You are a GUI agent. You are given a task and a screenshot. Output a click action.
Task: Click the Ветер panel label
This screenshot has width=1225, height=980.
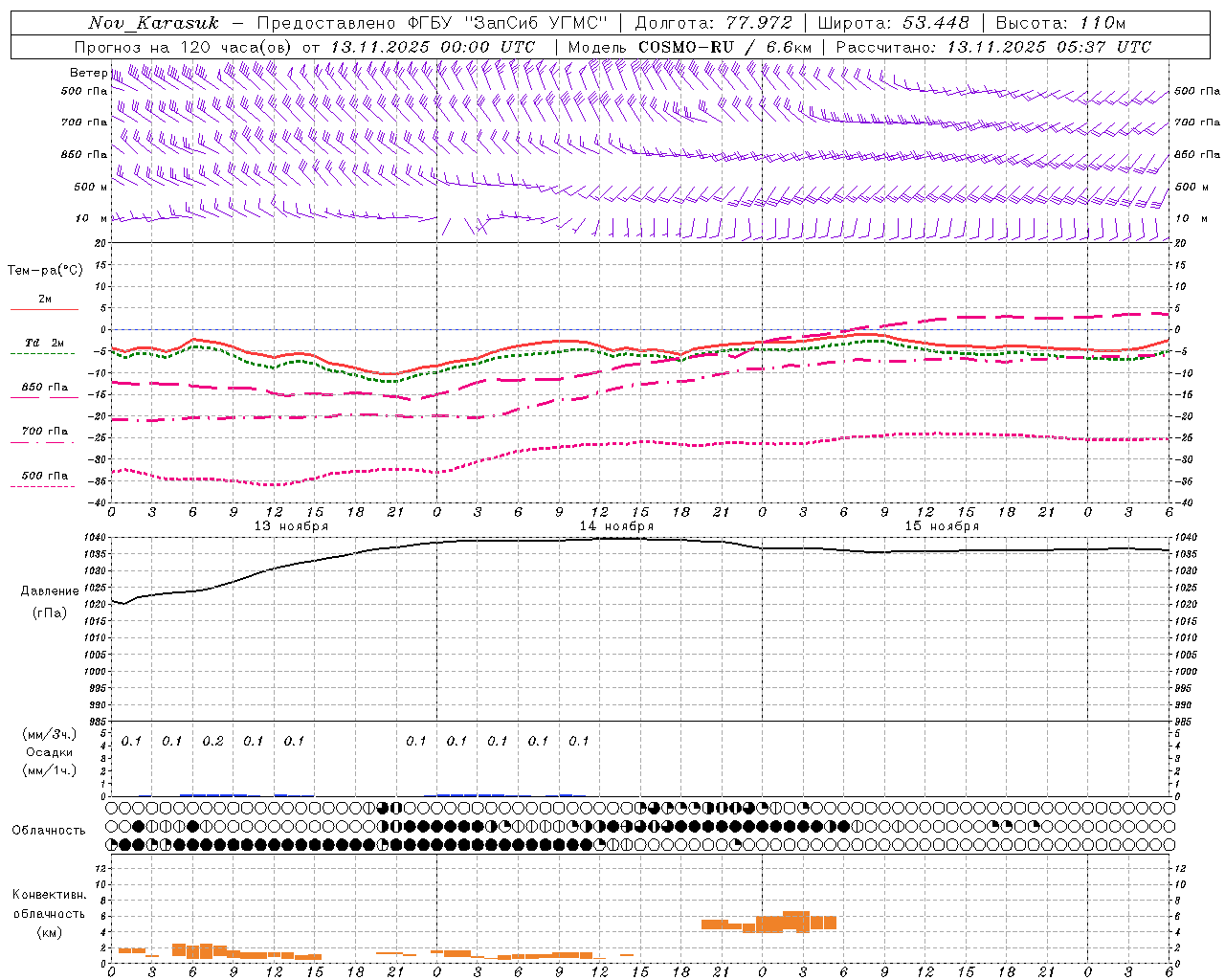point(88,73)
